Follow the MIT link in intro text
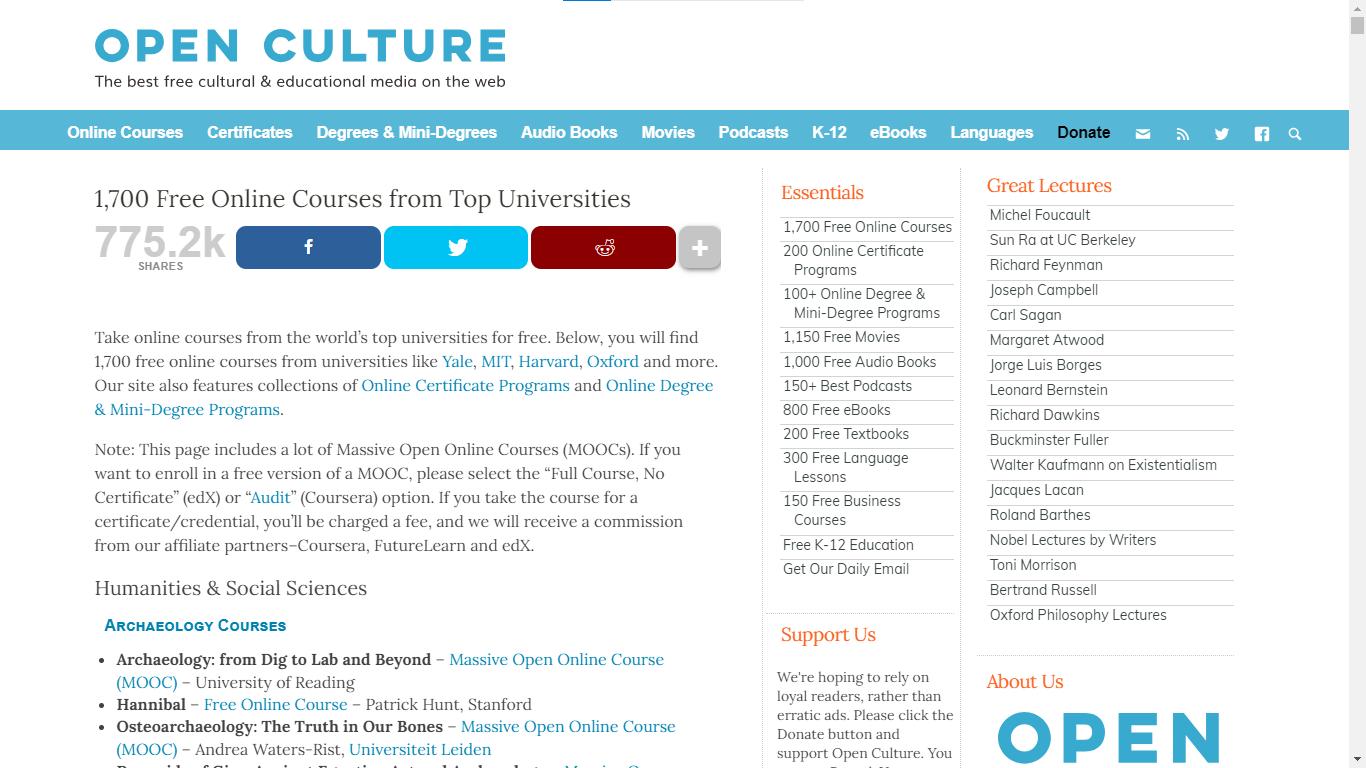The height and width of the screenshot is (768, 1366). (x=496, y=361)
